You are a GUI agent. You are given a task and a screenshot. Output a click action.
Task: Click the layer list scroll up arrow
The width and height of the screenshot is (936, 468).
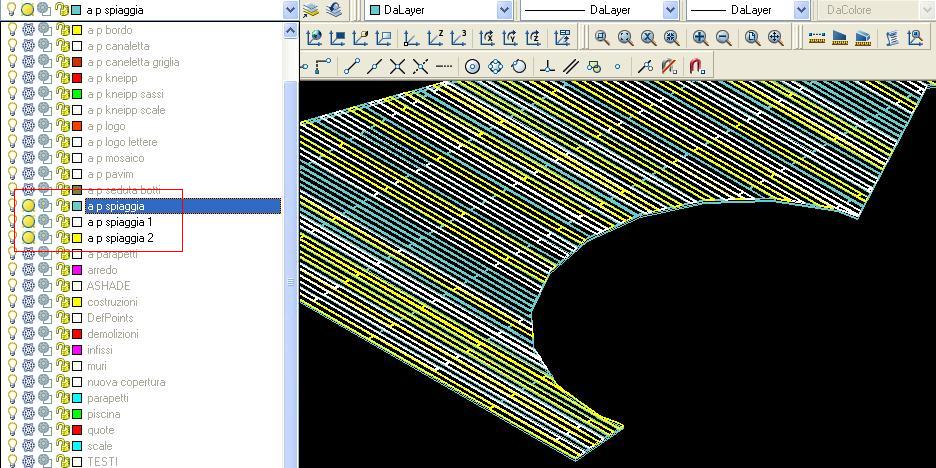coord(290,31)
